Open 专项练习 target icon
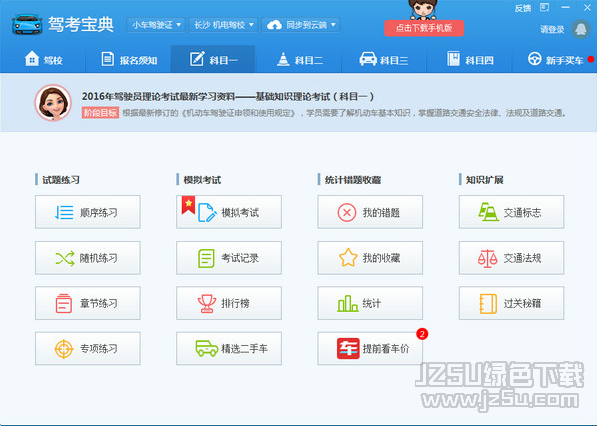Screen dimensions: 597x426 coord(64,349)
